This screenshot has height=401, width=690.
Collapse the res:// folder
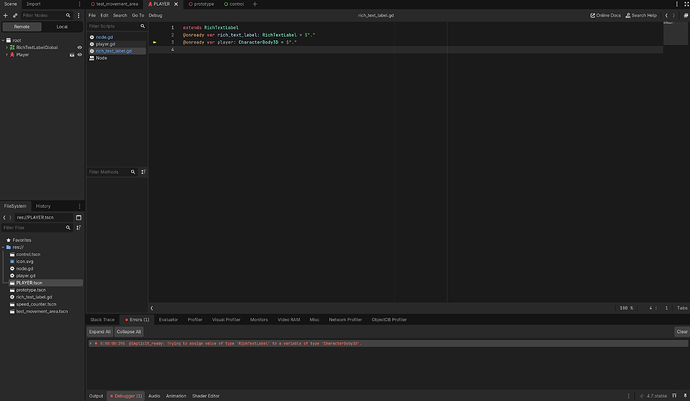3,247
